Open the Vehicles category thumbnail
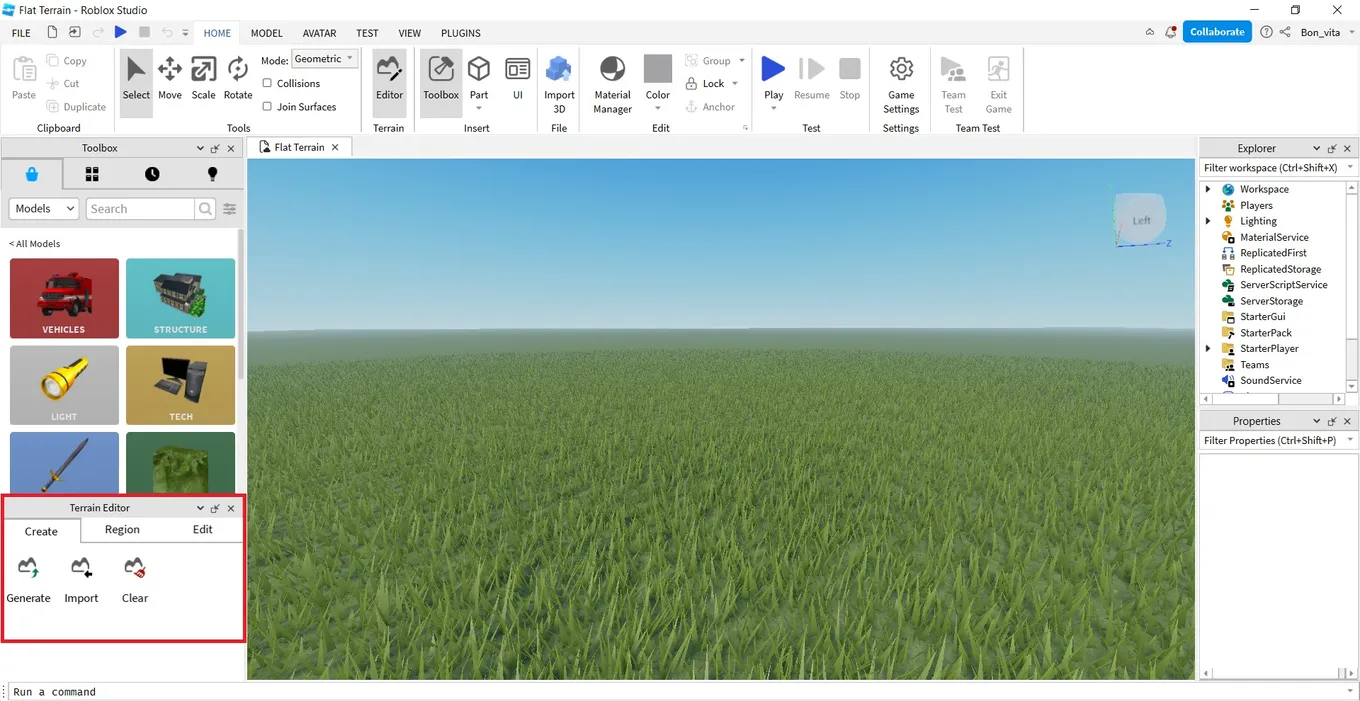Image resolution: width=1360 pixels, height=701 pixels. (64, 298)
